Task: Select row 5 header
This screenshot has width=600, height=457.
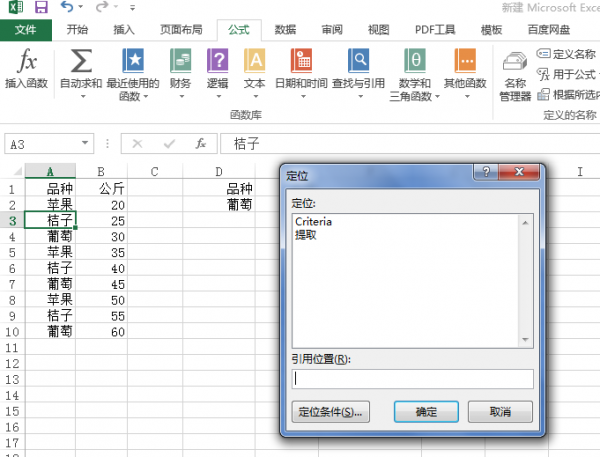Action: (12, 253)
